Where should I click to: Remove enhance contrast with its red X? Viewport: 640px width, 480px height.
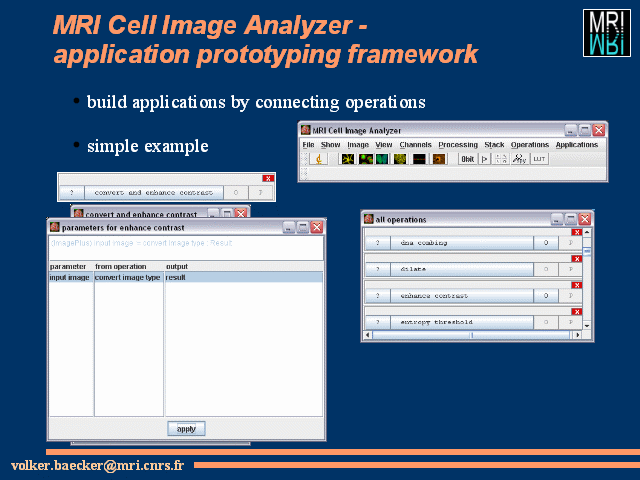[x=576, y=285]
